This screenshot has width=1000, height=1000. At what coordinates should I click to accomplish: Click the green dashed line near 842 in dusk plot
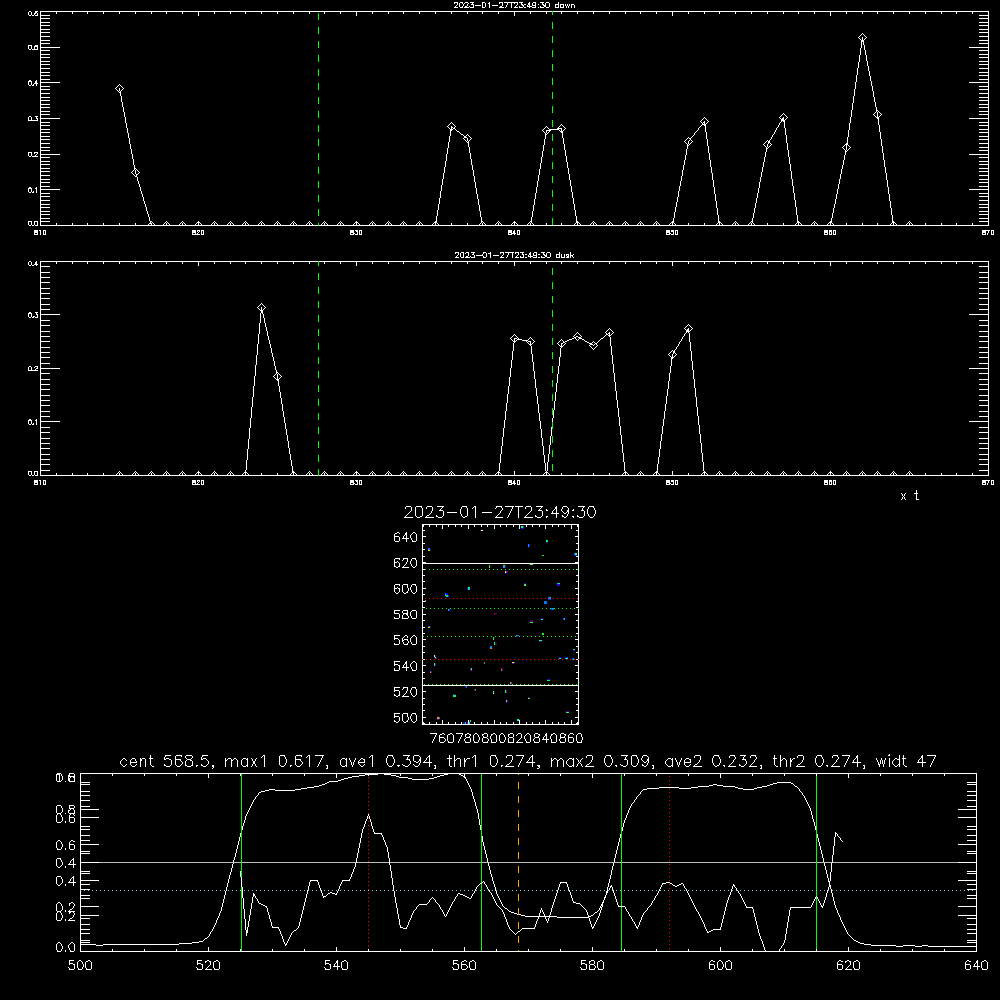(x=552, y=368)
